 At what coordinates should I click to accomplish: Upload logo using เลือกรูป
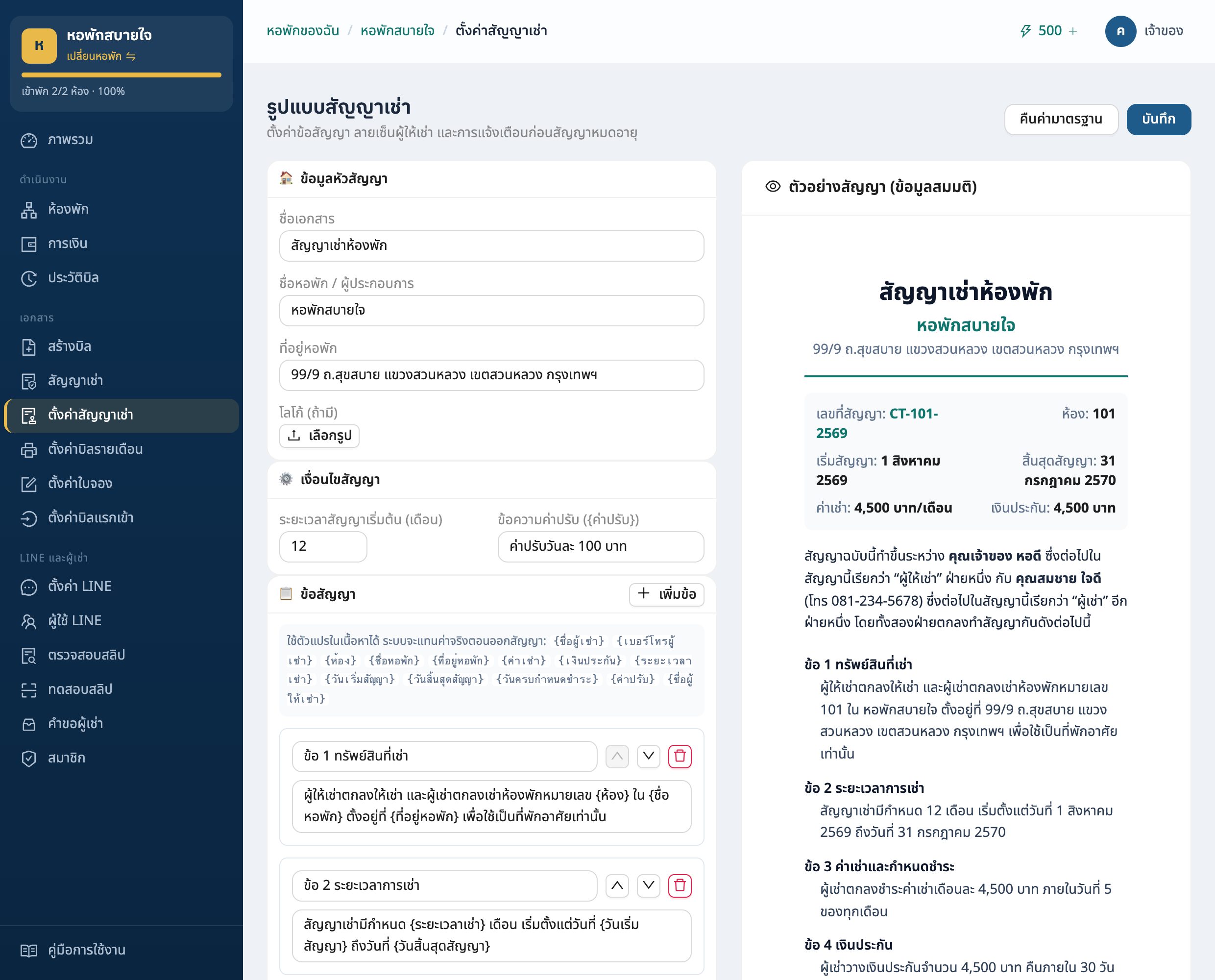click(319, 436)
